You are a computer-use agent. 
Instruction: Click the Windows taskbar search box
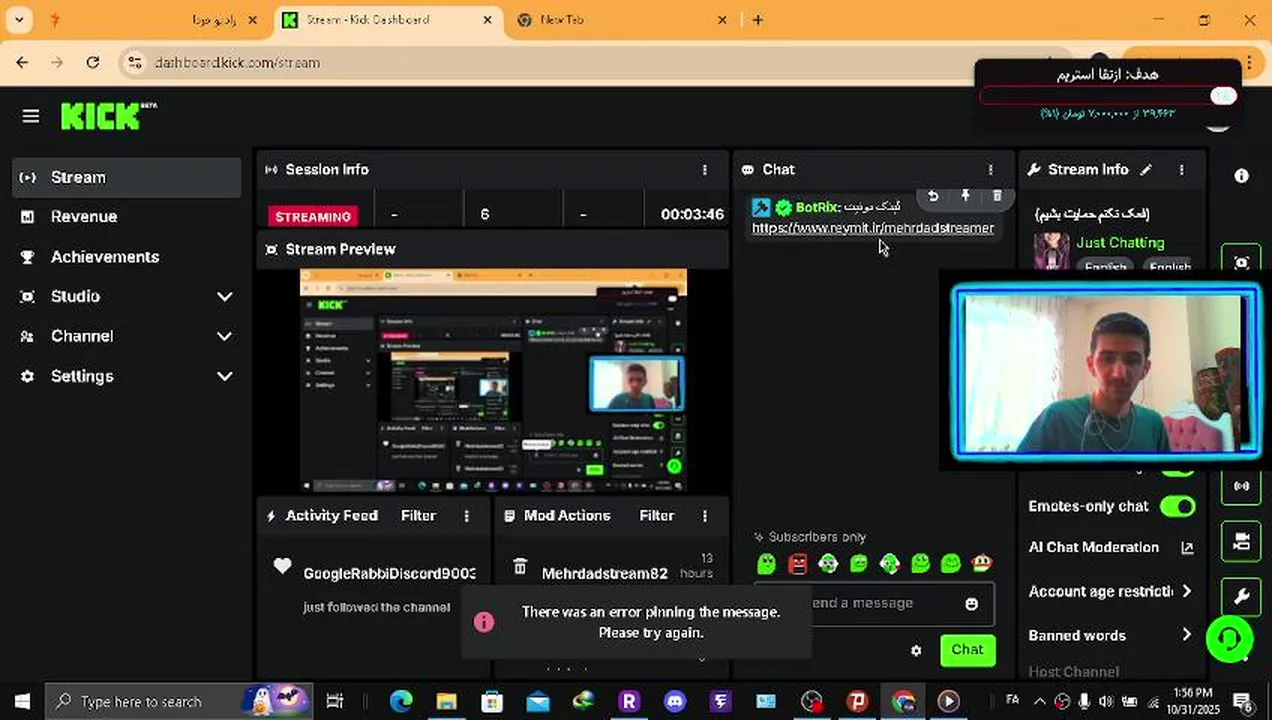coord(180,701)
